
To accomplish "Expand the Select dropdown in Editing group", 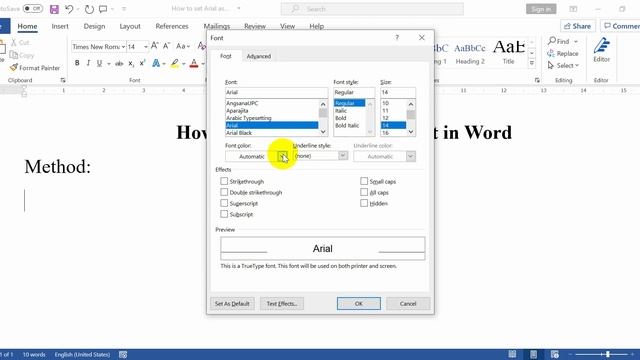I will coord(563,65).
